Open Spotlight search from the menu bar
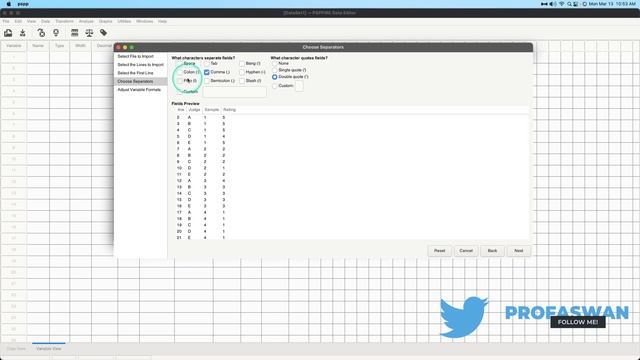The image size is (640, 360). click(569, 4)
